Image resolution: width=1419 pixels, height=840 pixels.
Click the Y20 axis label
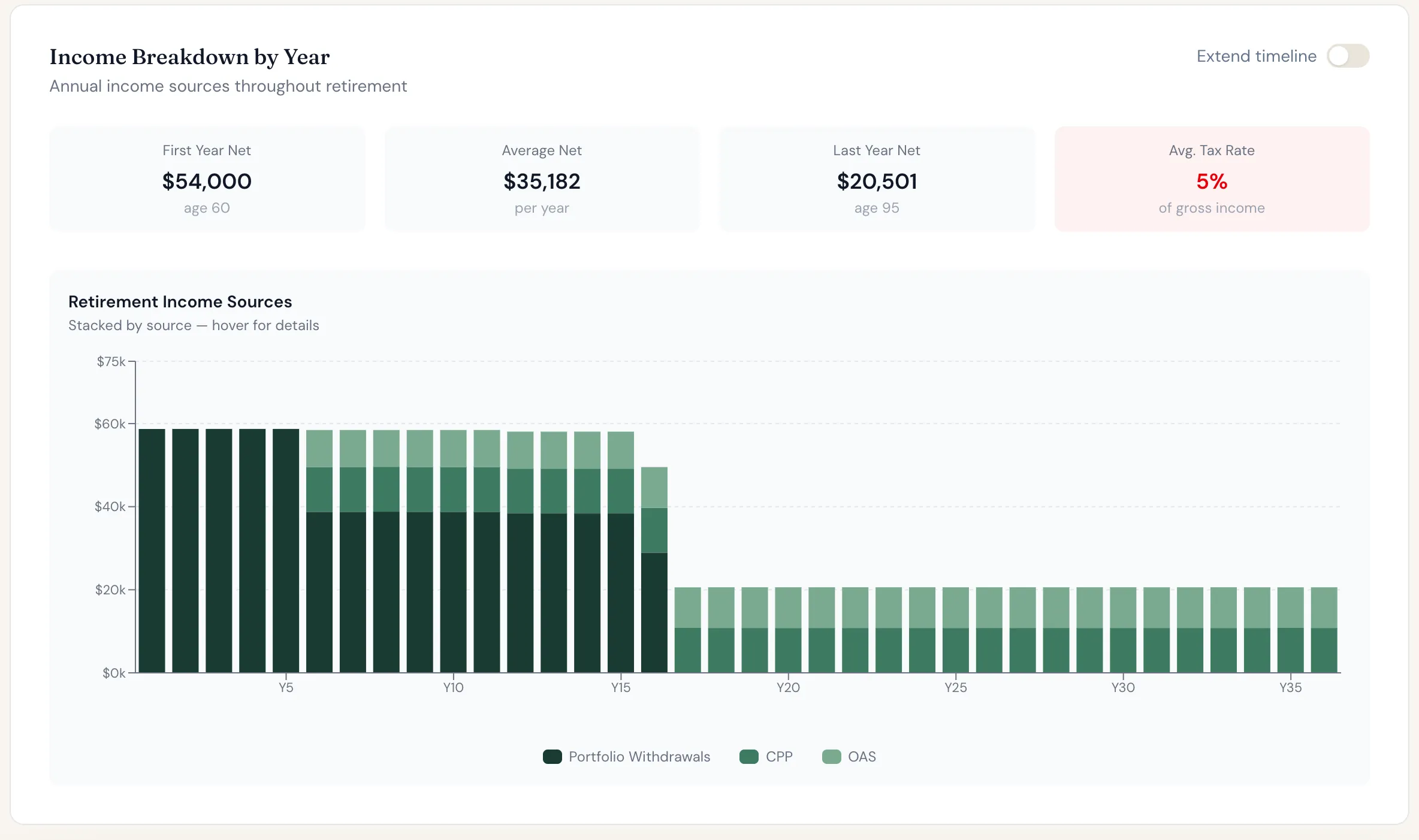[788, 688]
